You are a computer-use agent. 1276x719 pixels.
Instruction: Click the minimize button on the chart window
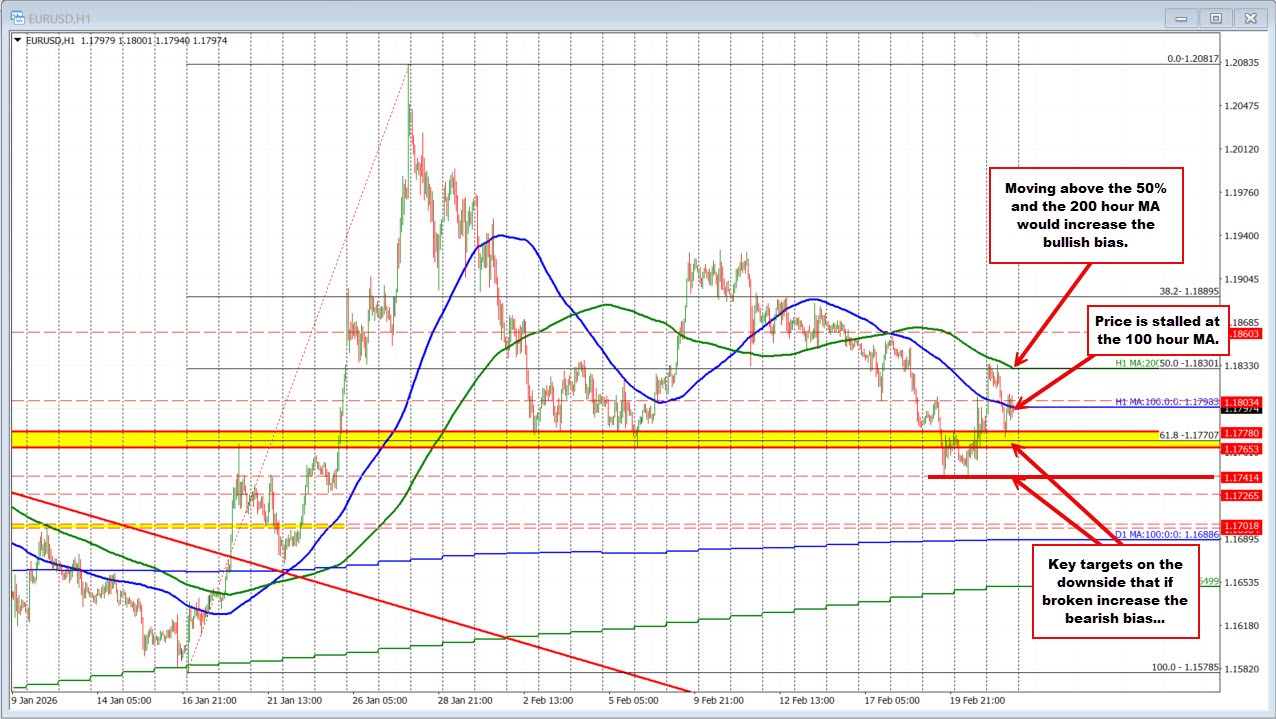click(1181, 17)
